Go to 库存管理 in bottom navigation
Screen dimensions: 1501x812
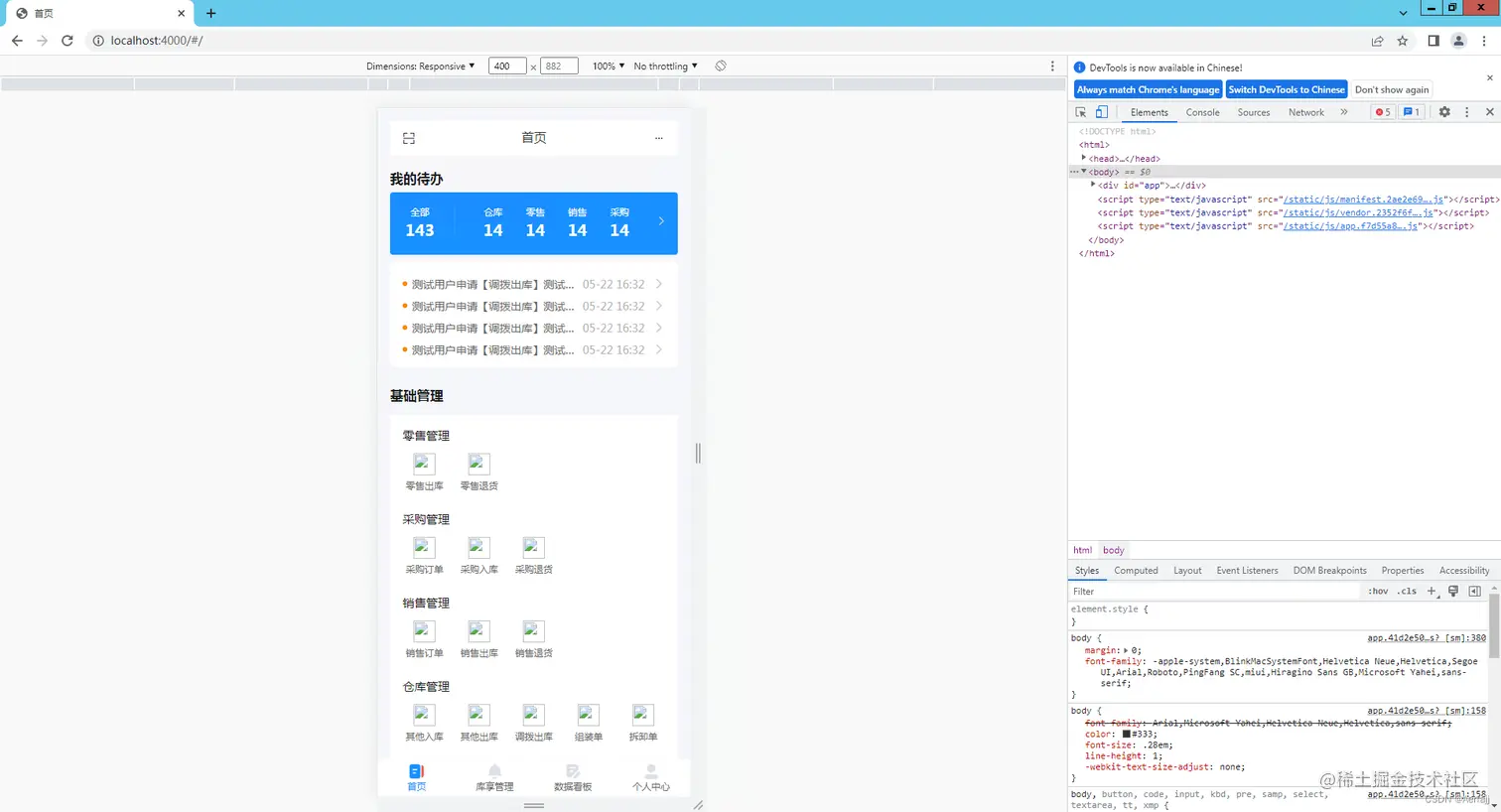[x=494, y=777]
